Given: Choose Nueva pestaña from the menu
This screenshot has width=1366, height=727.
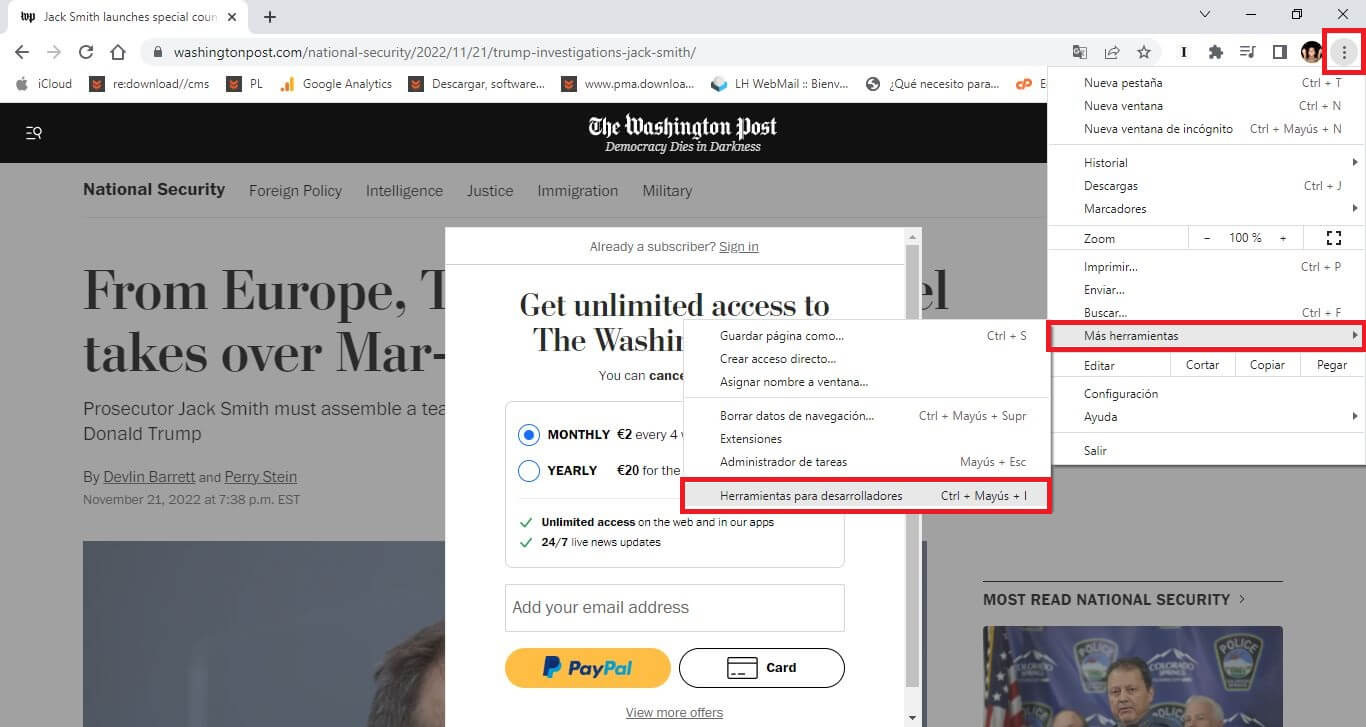Looking at the screenshot, I should [1206, 83].
